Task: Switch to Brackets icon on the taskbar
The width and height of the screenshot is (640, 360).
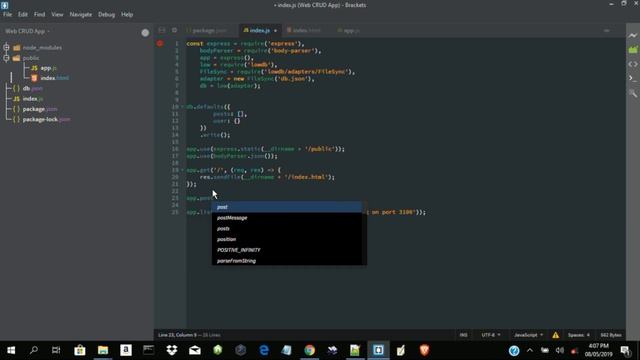Action: 378,350
